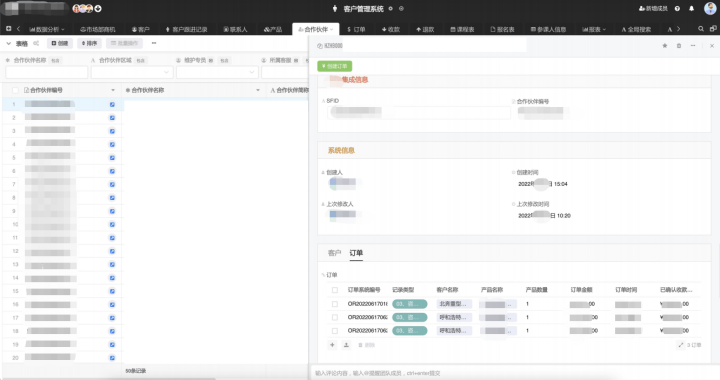
Task: Switch to the 报名表 tab
Action: click(x=502, y=29)
